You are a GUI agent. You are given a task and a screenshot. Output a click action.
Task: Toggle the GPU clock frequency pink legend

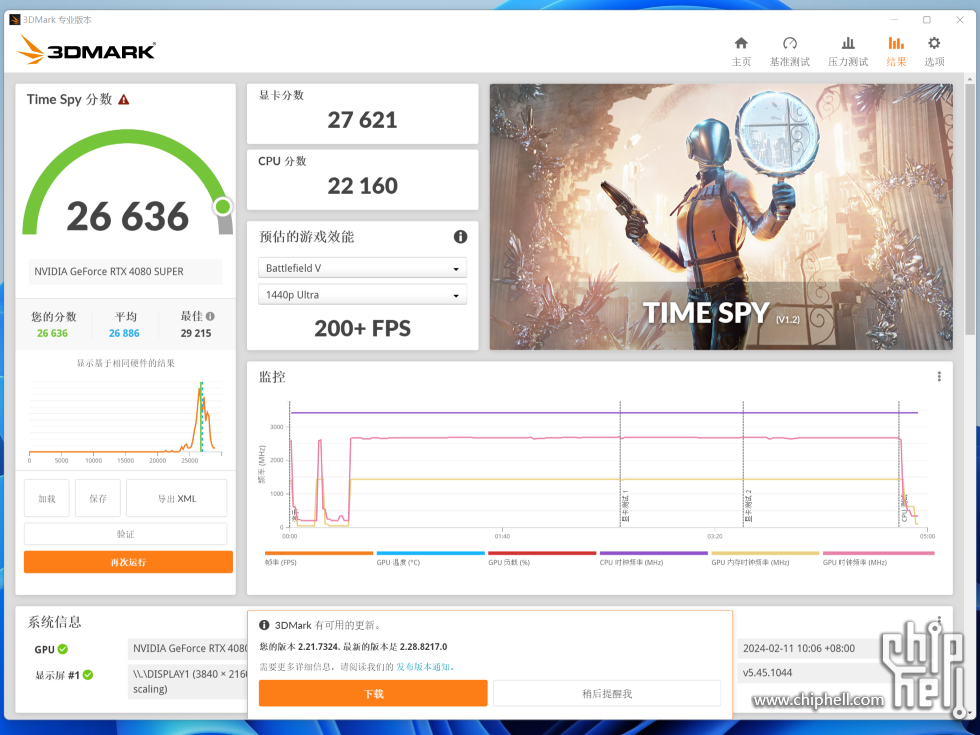point(878,558)
